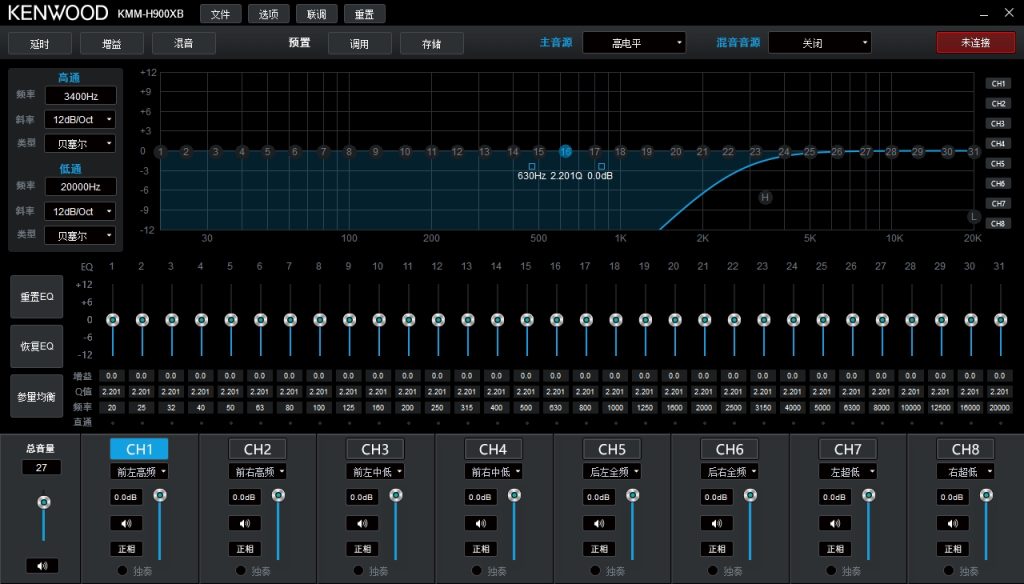
Task: Enable 独奏 solo for CH6
Action: tap(712, 571)
